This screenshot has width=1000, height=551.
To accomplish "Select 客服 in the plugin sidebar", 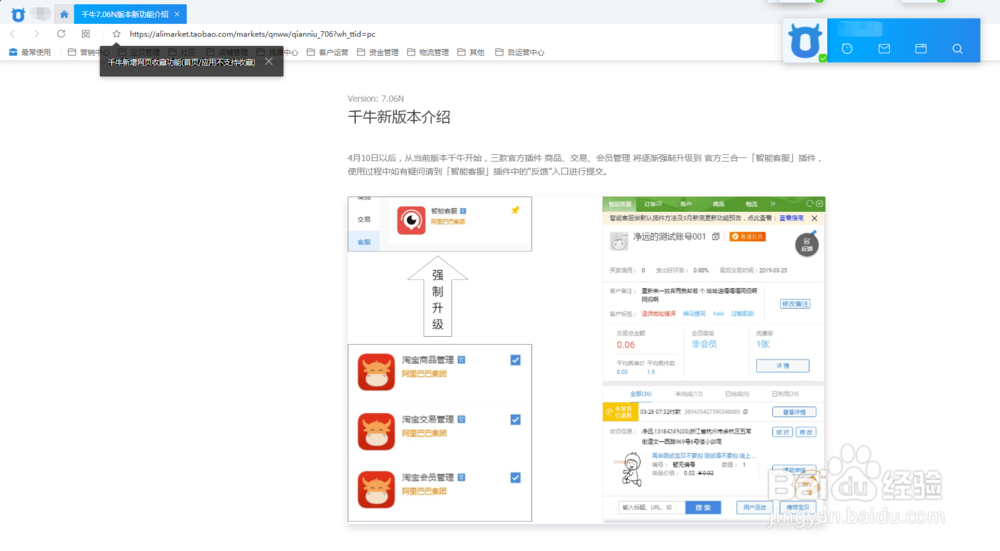I will [x=364, y=242].
